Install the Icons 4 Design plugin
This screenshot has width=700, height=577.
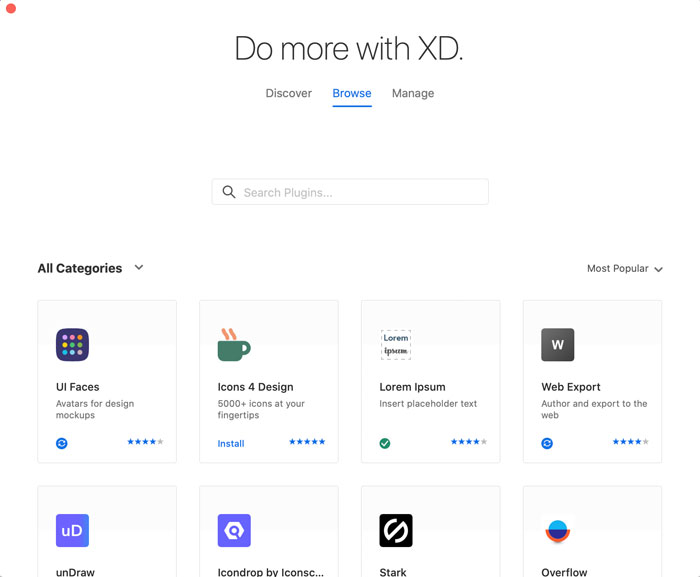click(x=231, y=443)
